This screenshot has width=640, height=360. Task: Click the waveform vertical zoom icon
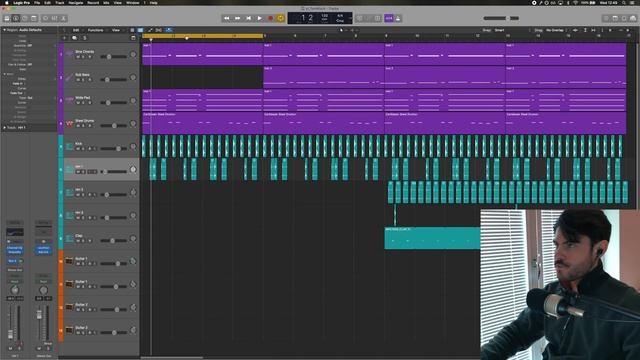[575, 30]
